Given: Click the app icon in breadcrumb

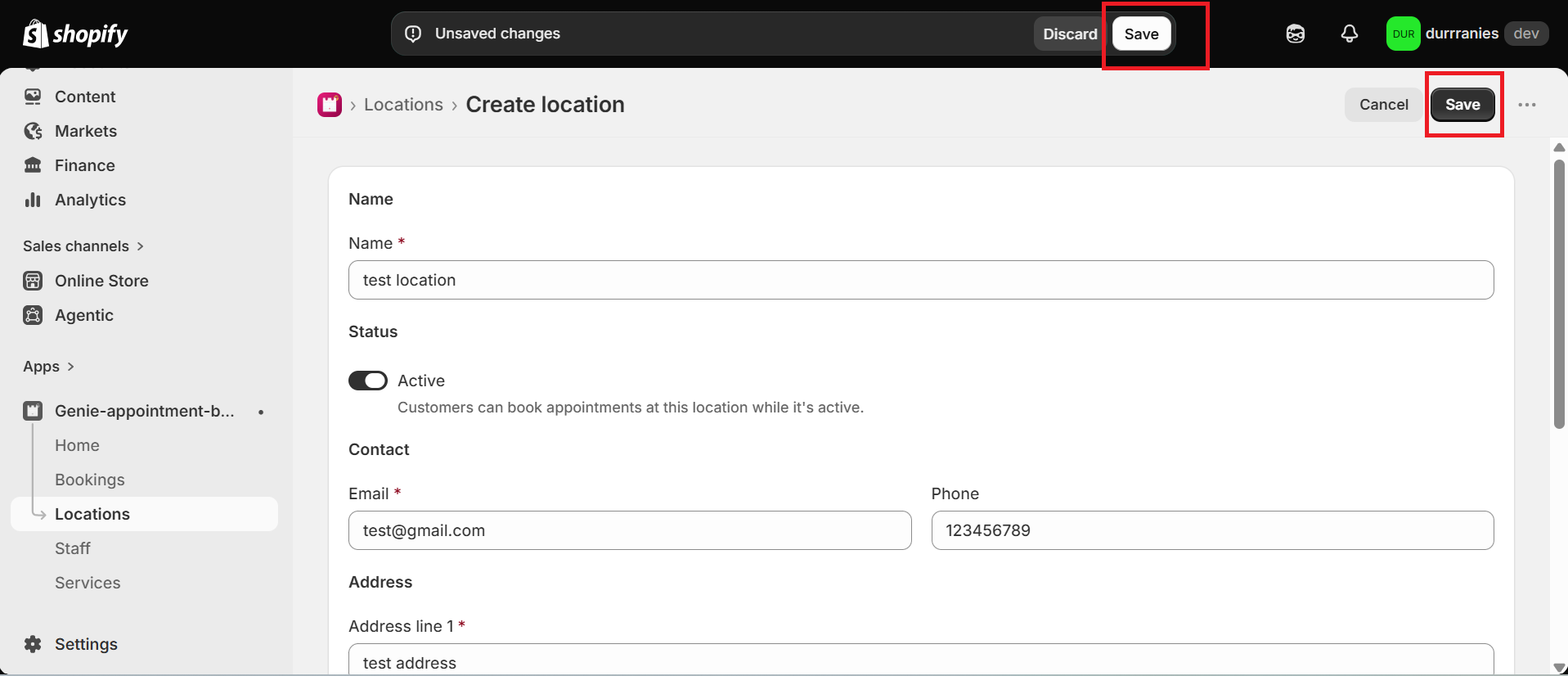Looking at the screenshot, I should click(x=330, y=105).
